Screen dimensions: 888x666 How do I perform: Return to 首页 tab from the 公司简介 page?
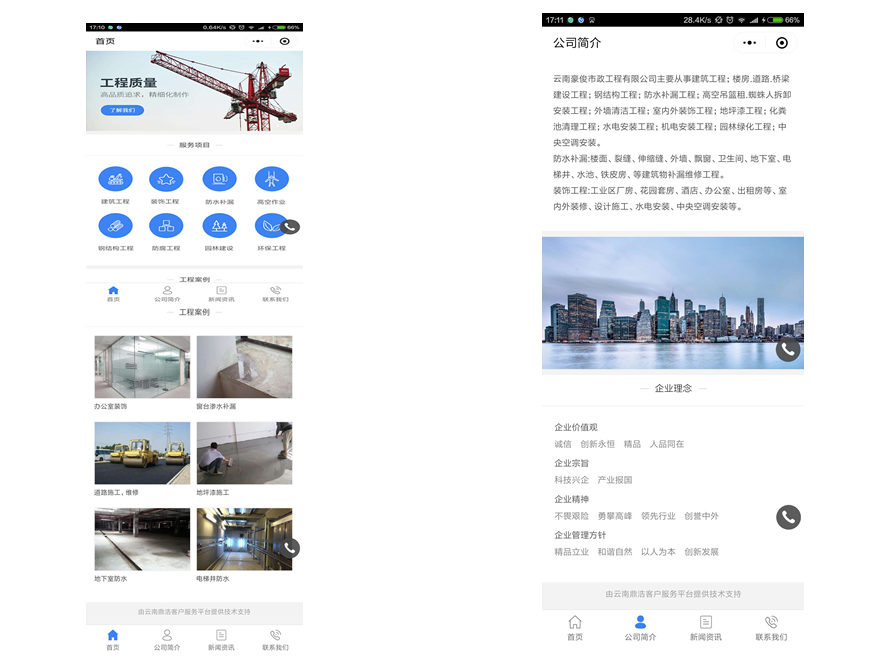point(575,628)
